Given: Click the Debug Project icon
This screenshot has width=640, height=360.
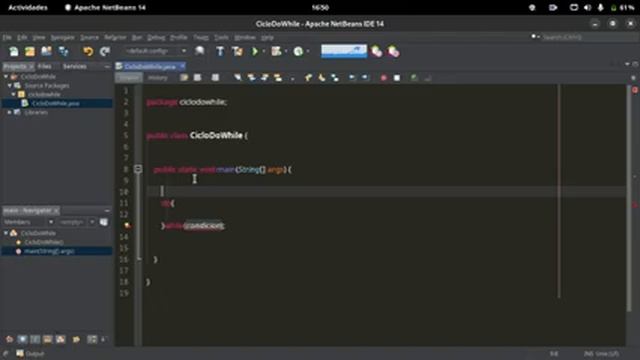Looking at the screenshot, I should pos(276,51).
